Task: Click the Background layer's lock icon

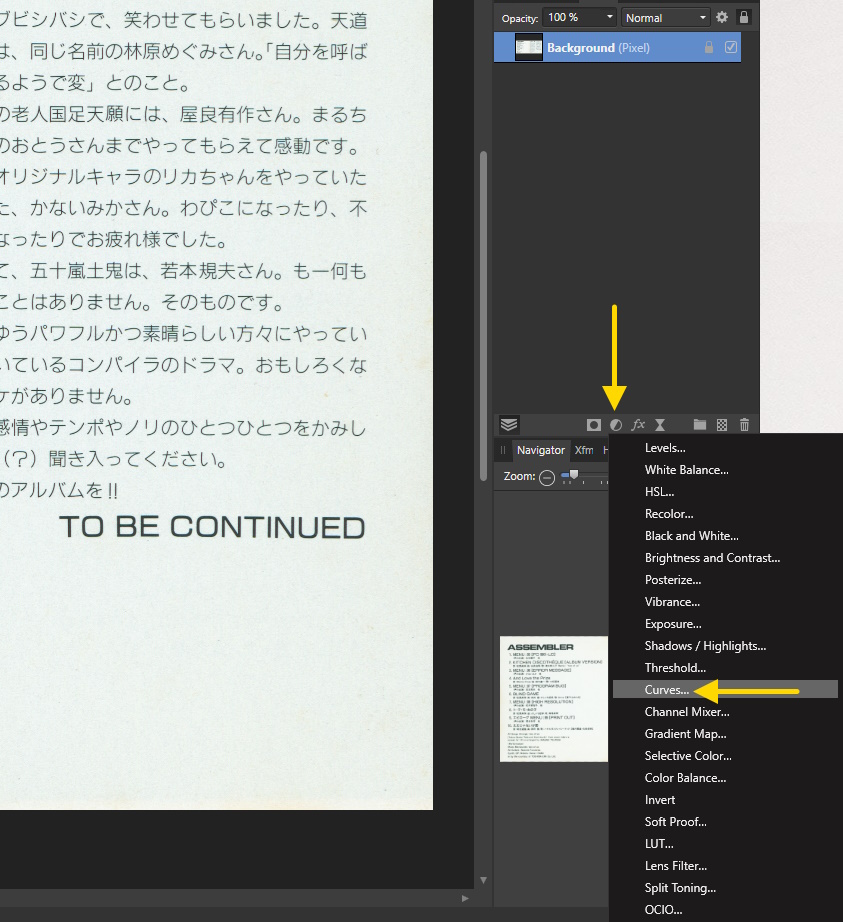Action: [709, 47]
